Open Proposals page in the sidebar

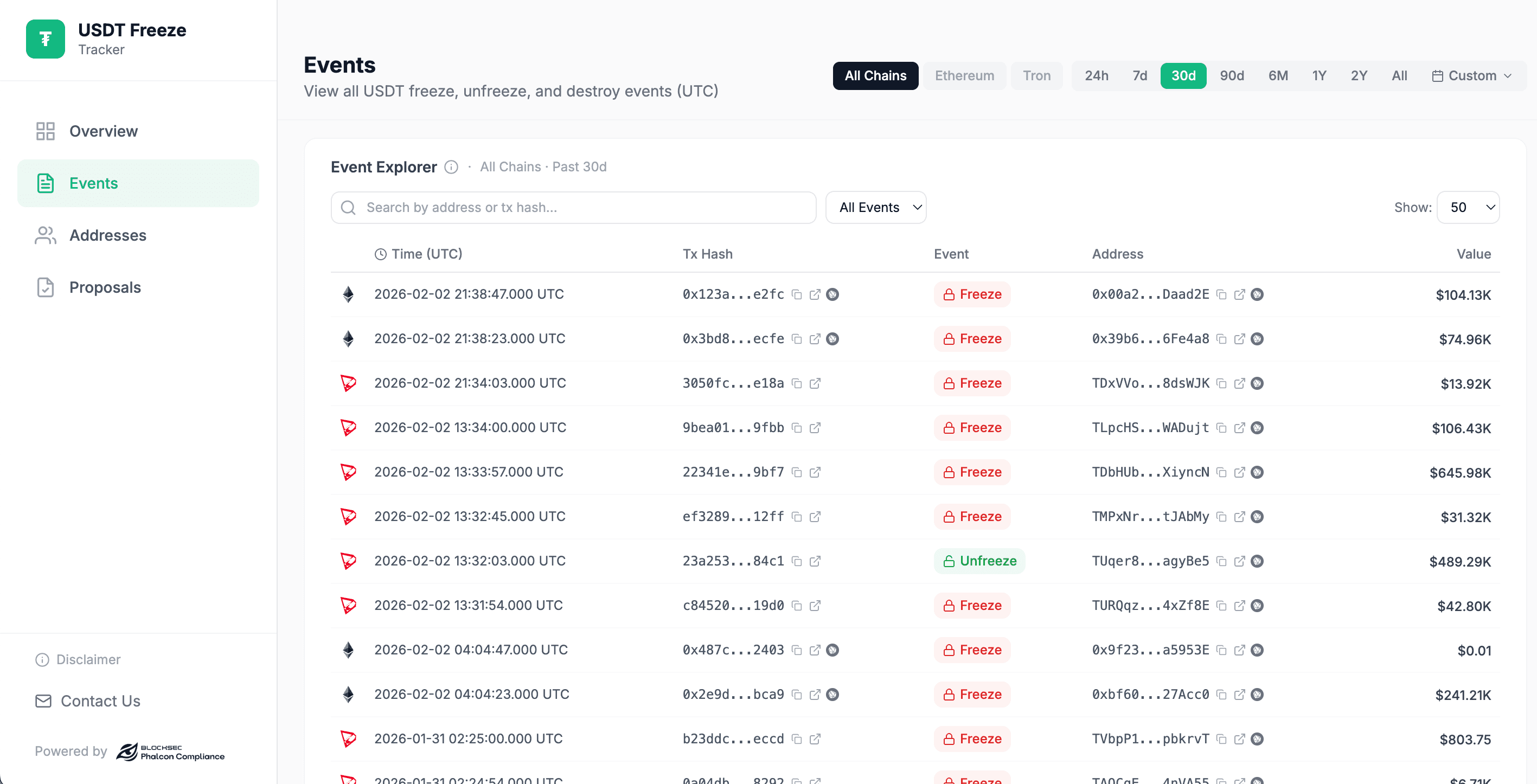pos(105,287)
